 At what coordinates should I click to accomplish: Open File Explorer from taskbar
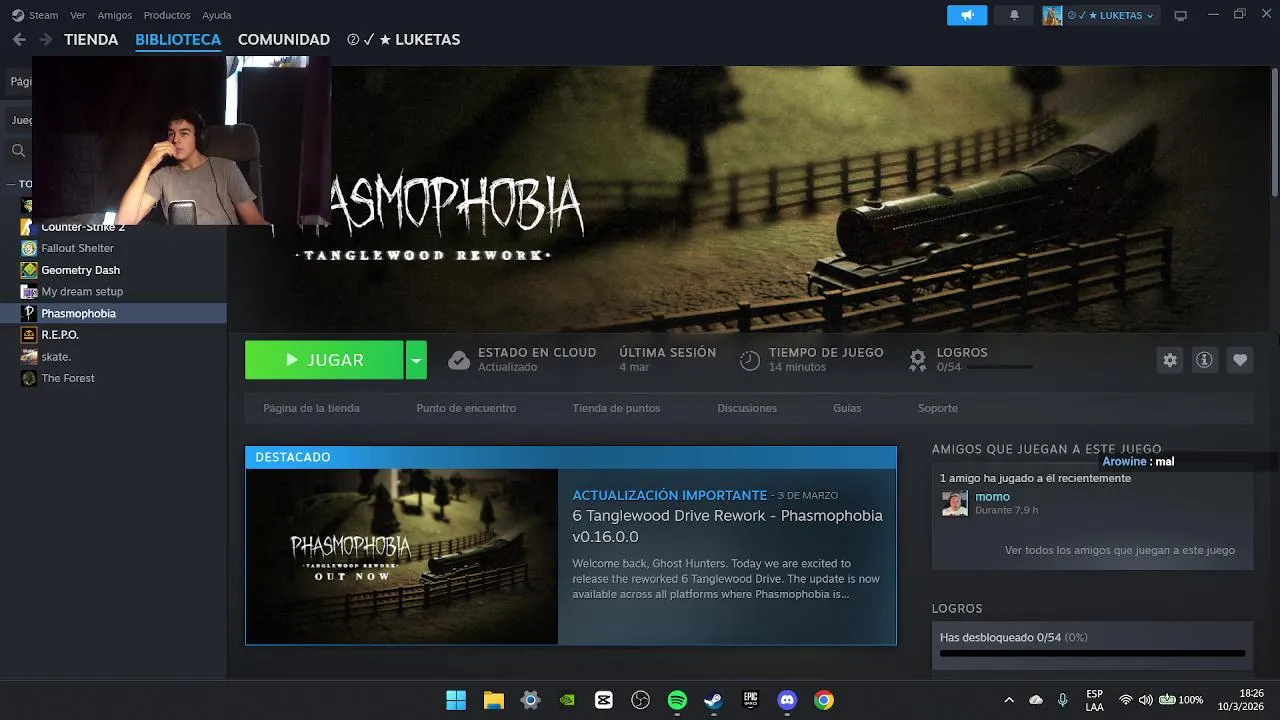pyautogui.click(x=493, y=700)
